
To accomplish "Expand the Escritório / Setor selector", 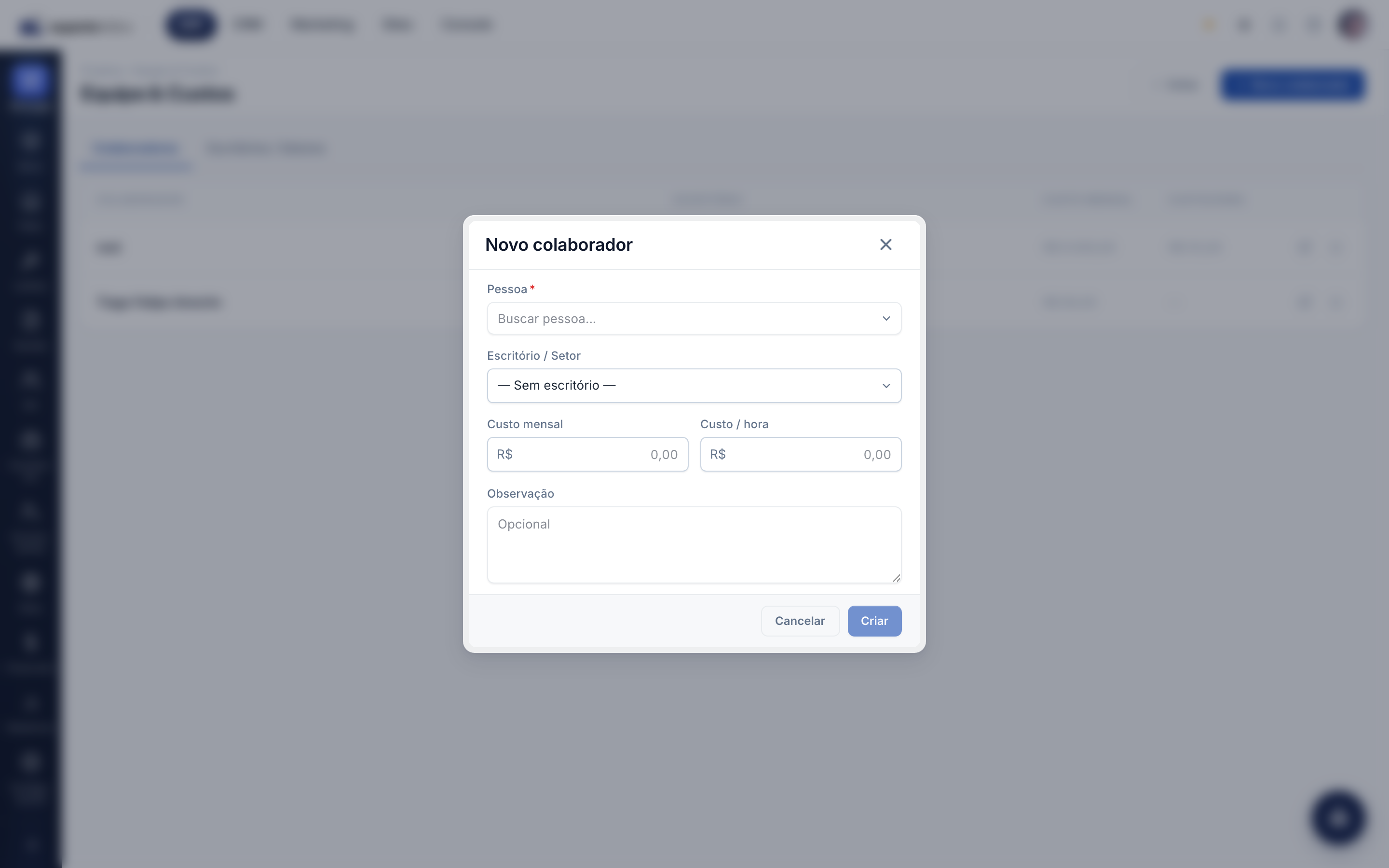I will pyautogui.click(x=694, y=386).
